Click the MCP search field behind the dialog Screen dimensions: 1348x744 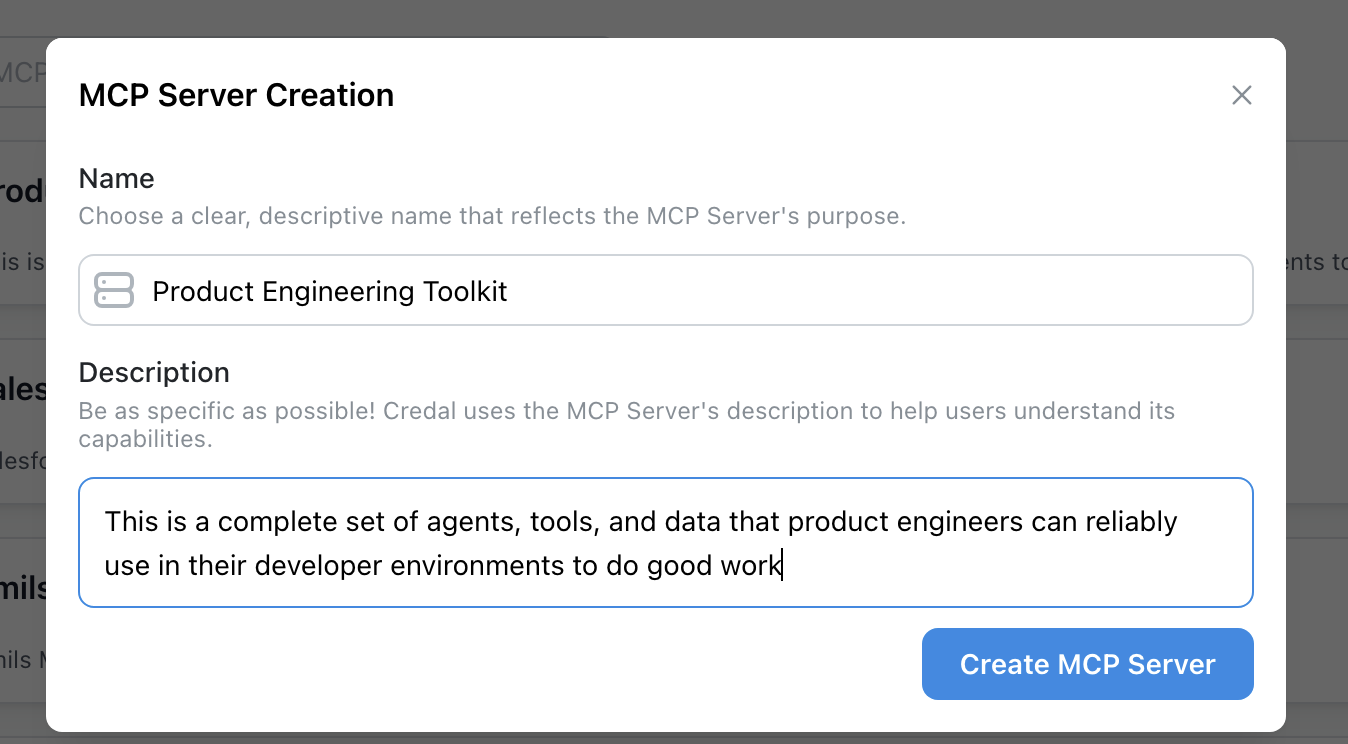pos(22,72)
